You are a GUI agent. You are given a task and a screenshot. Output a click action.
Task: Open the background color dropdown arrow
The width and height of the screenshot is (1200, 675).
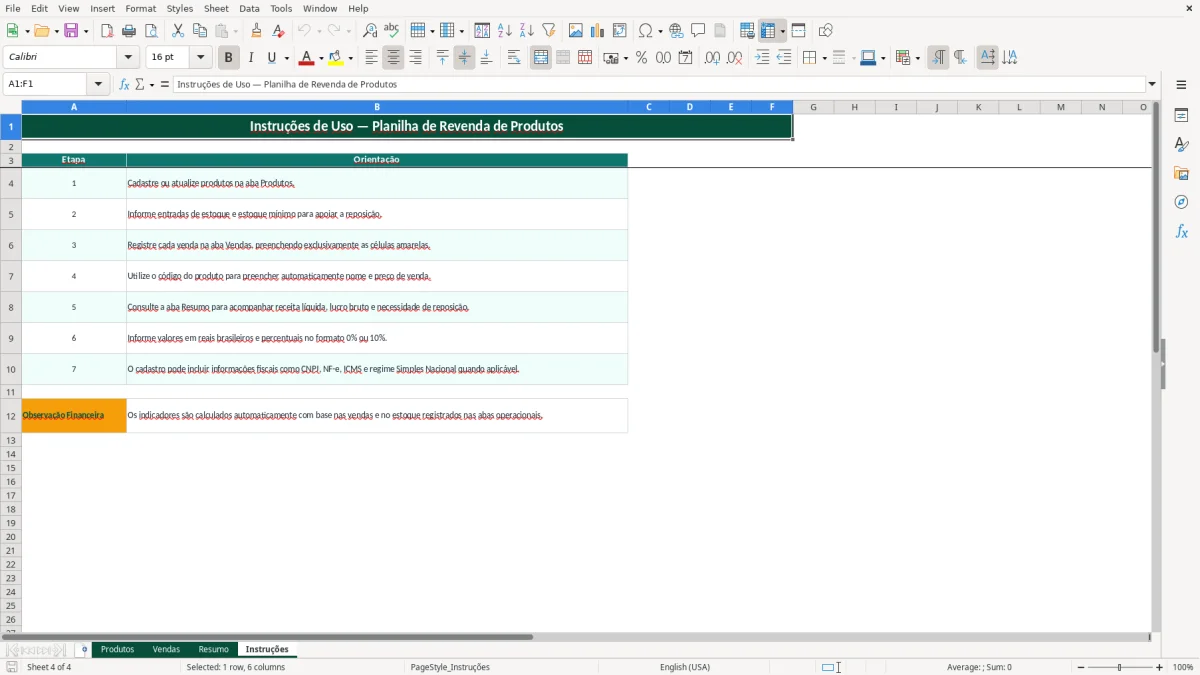[x=351, y=58]
